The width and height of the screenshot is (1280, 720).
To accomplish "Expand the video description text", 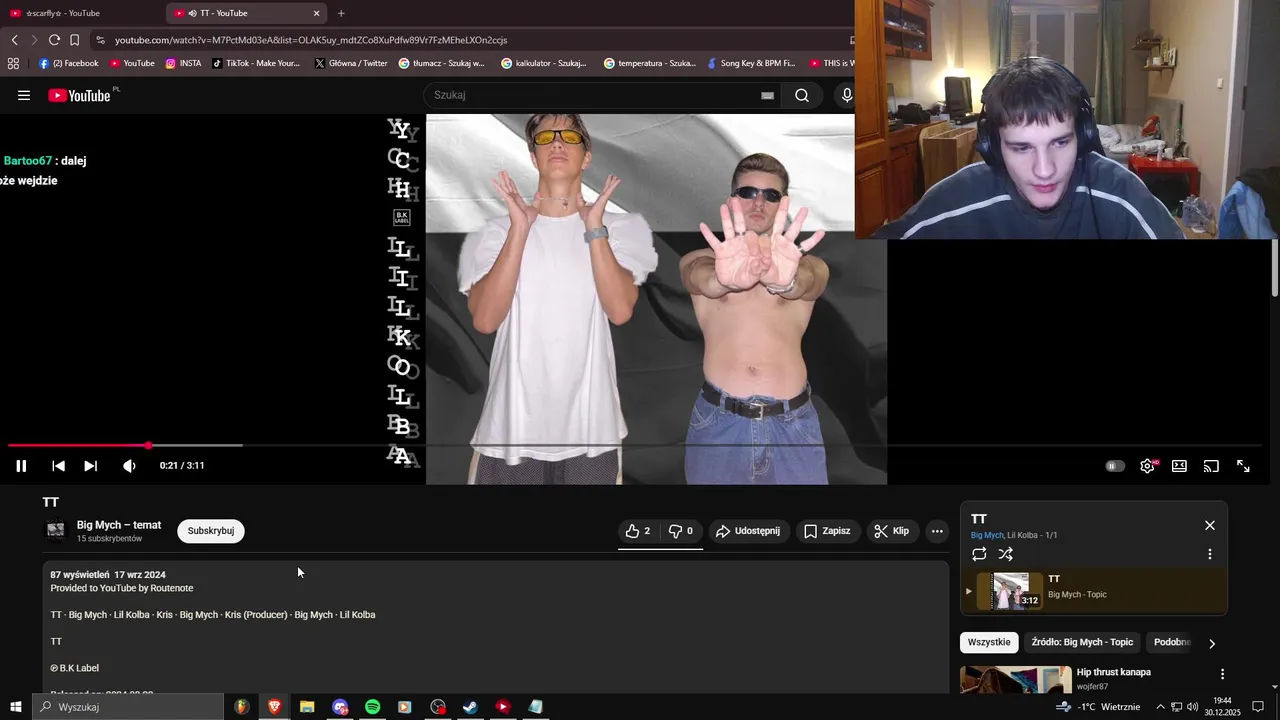I will point(496,627).
